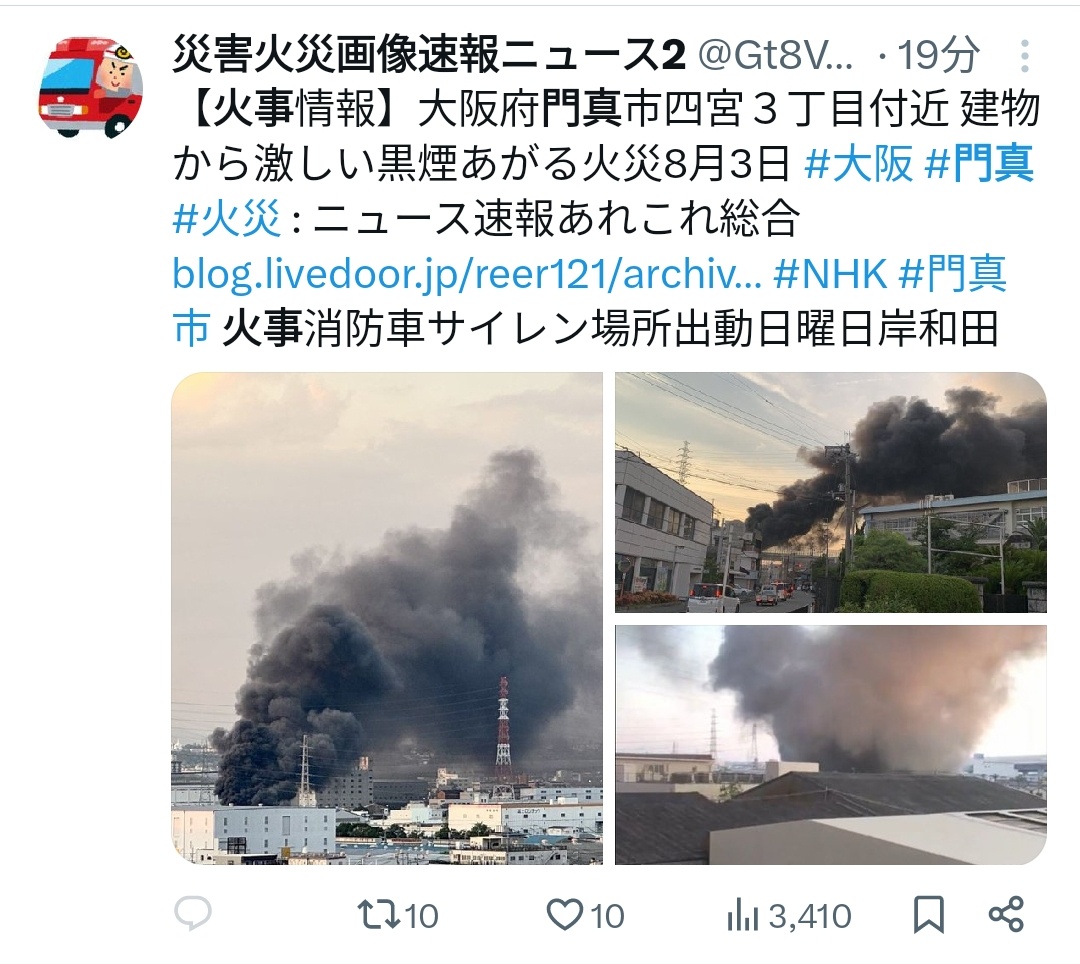The width and height of the screenshot is (1080, 964).
Task: Open the @Gt8V... user handle
Action: 776,54
